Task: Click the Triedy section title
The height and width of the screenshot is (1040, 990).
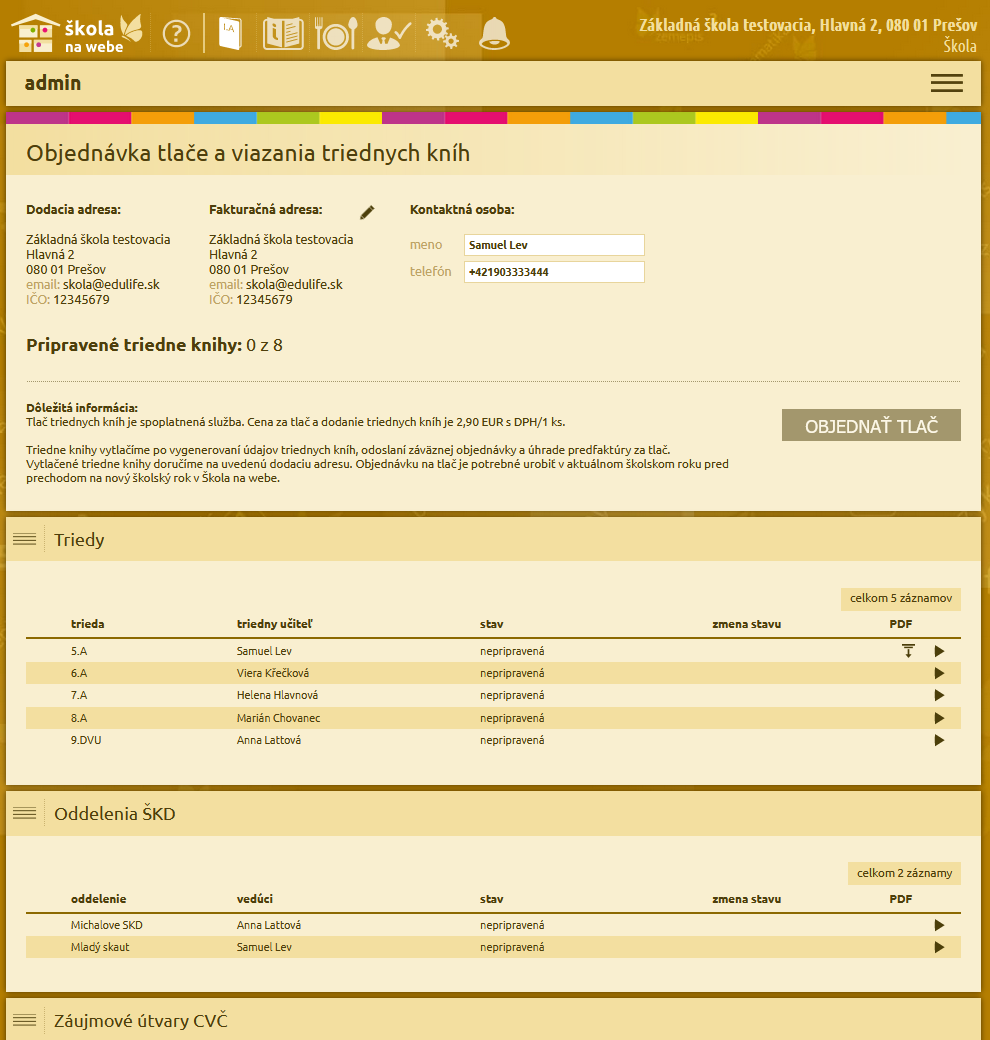Action: (x=80, y=540)
